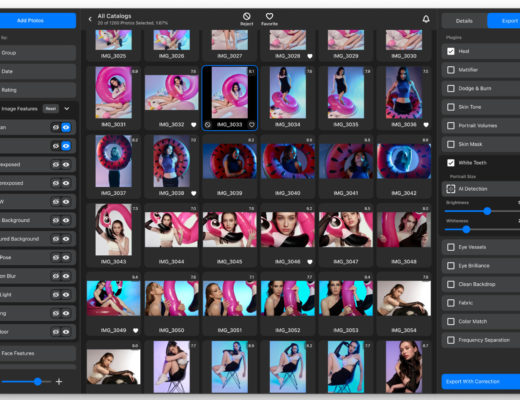Go back with the chevron beside All Catalogs
Screen dimensions: 520x400
90,19
